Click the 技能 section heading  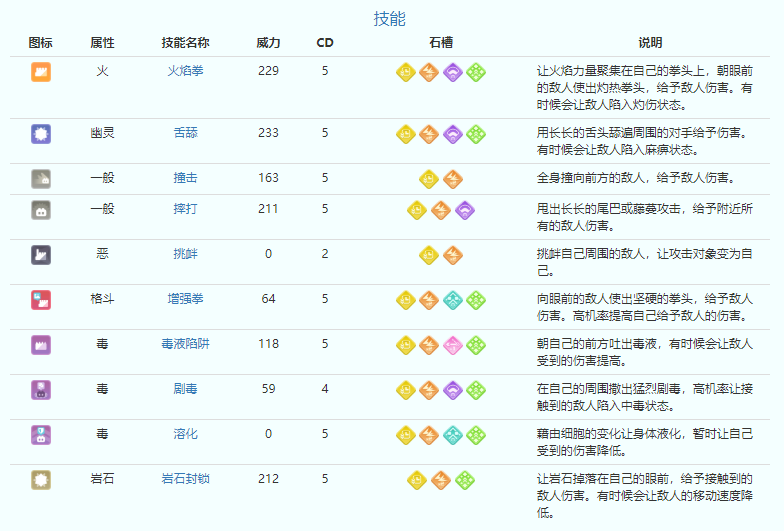tap(389, 19)
